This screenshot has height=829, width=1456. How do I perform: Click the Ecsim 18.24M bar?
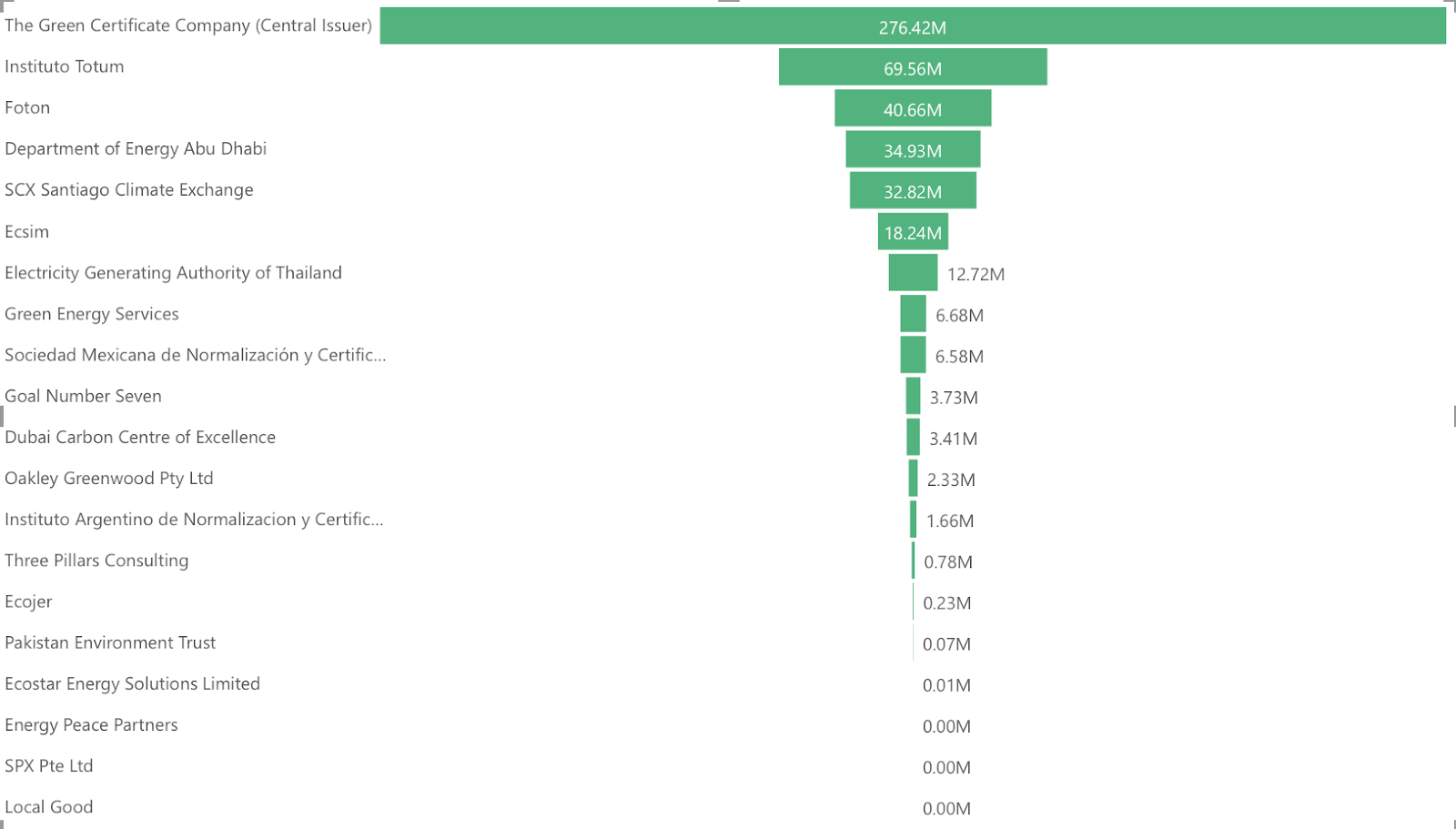(x=913, y=231)
